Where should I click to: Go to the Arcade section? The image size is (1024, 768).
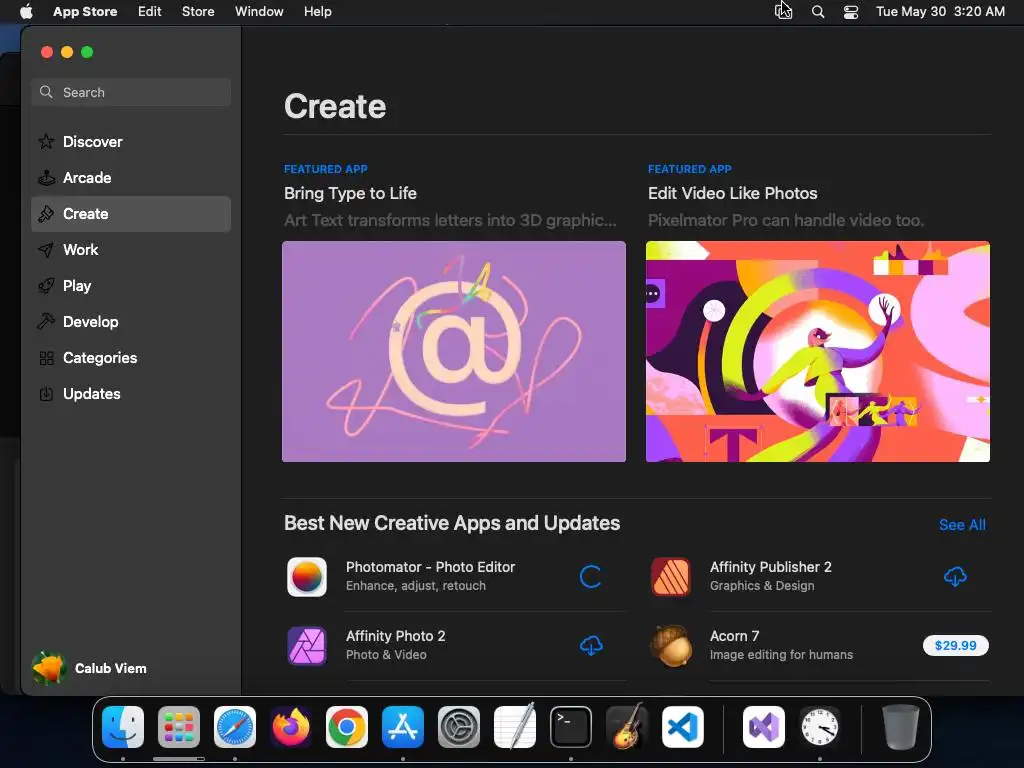131,178
